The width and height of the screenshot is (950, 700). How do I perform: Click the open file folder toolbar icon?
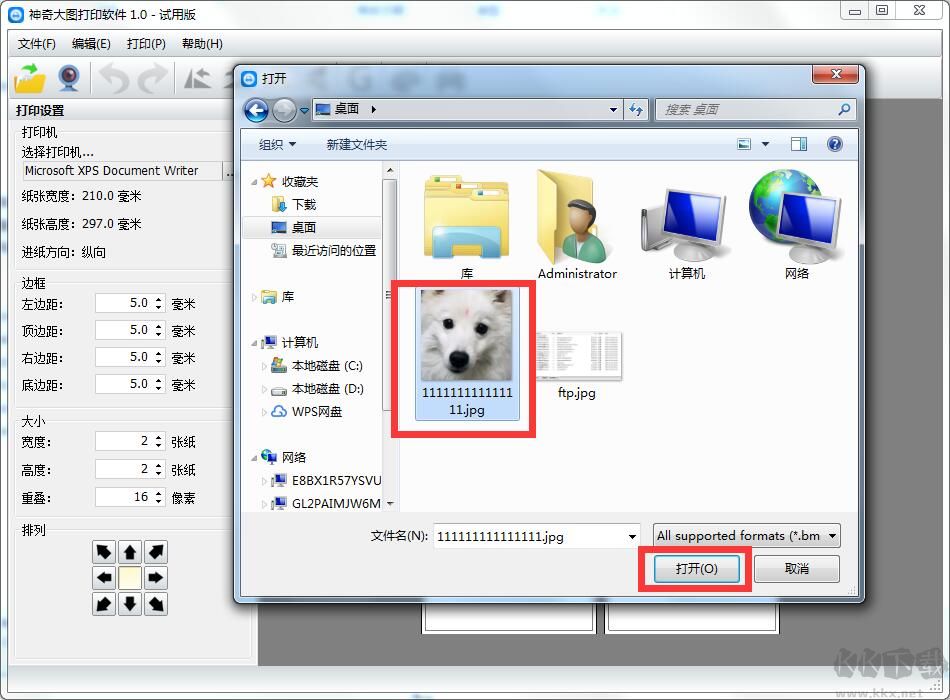pos(31,77)
